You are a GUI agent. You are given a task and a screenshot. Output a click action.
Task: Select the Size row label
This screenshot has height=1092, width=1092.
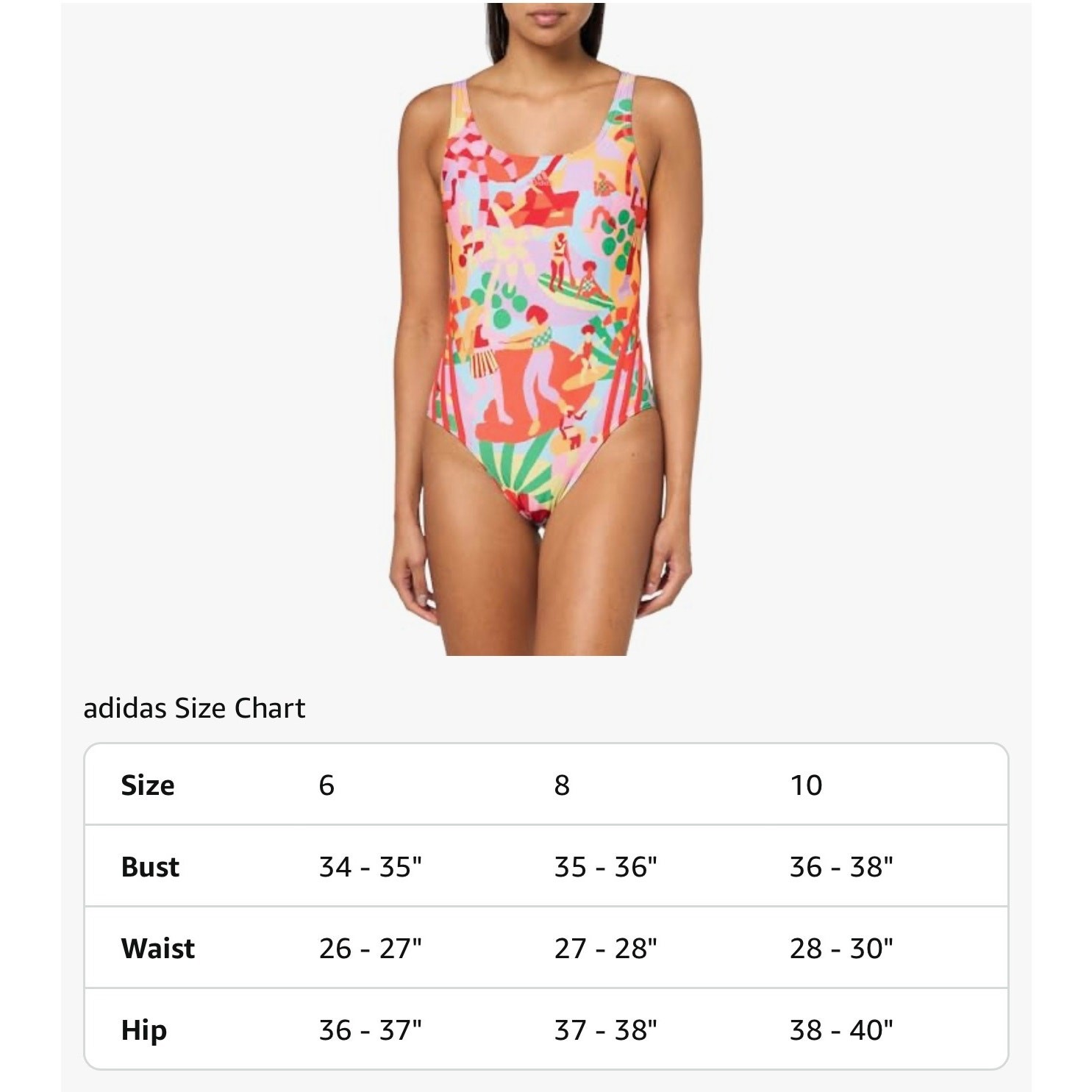[x=148, y=785]
